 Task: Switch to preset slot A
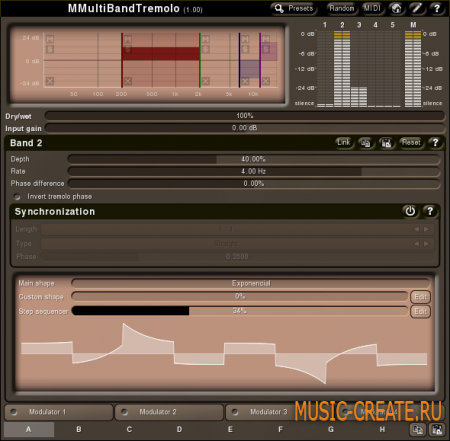click(x=29, y=429)
